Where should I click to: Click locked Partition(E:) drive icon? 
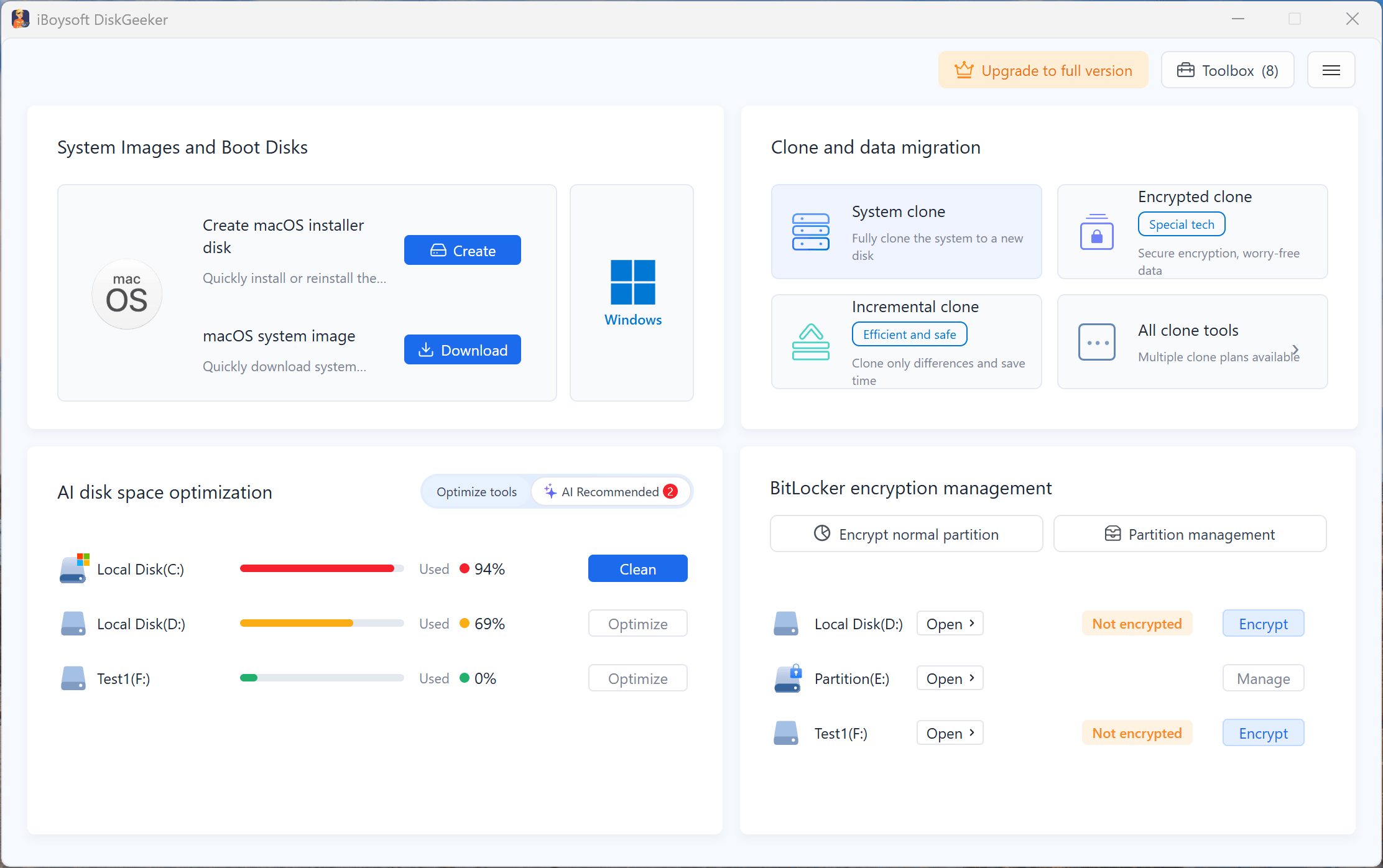788,678
